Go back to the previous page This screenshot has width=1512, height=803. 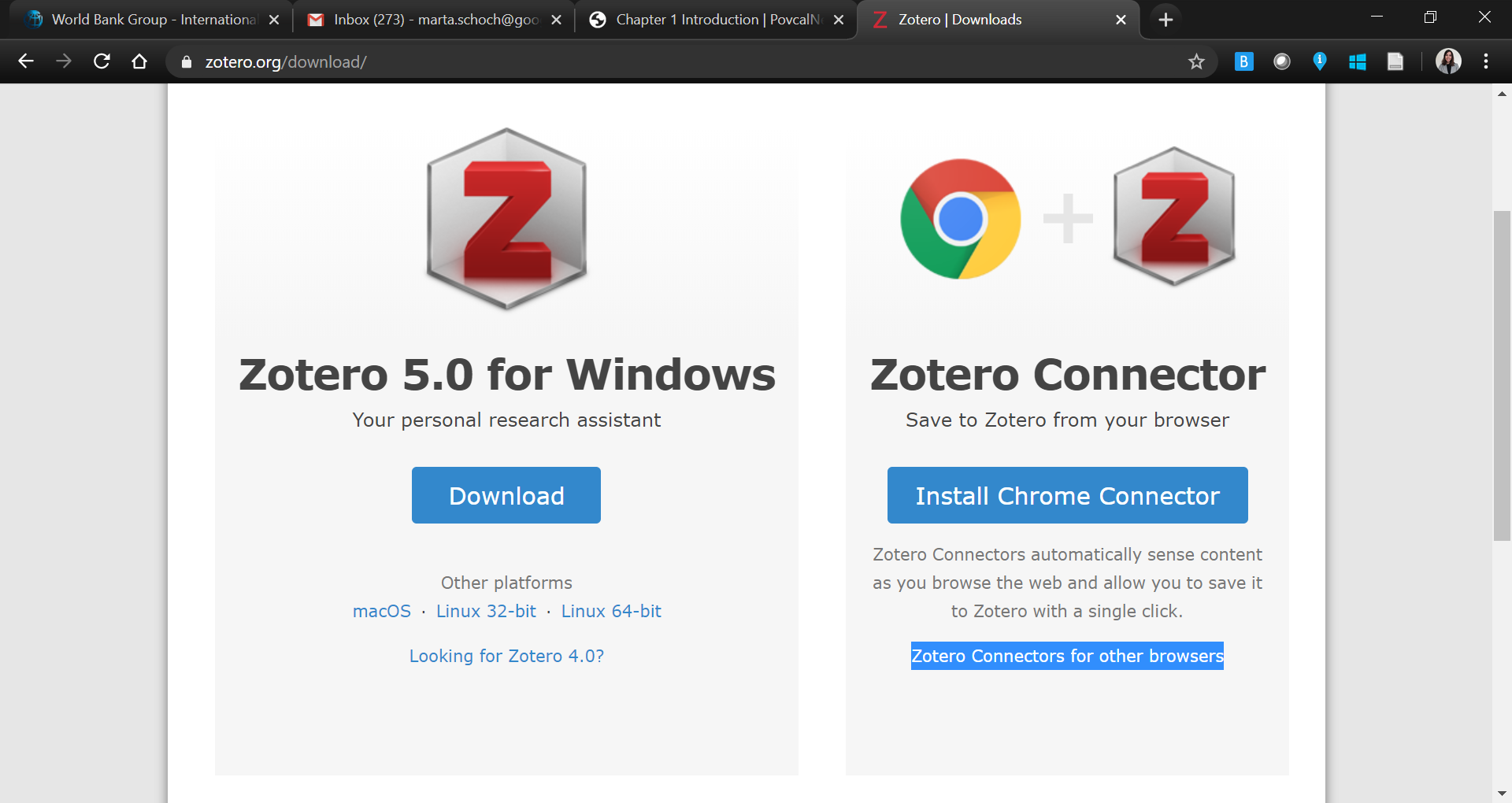tap(26, 61)
